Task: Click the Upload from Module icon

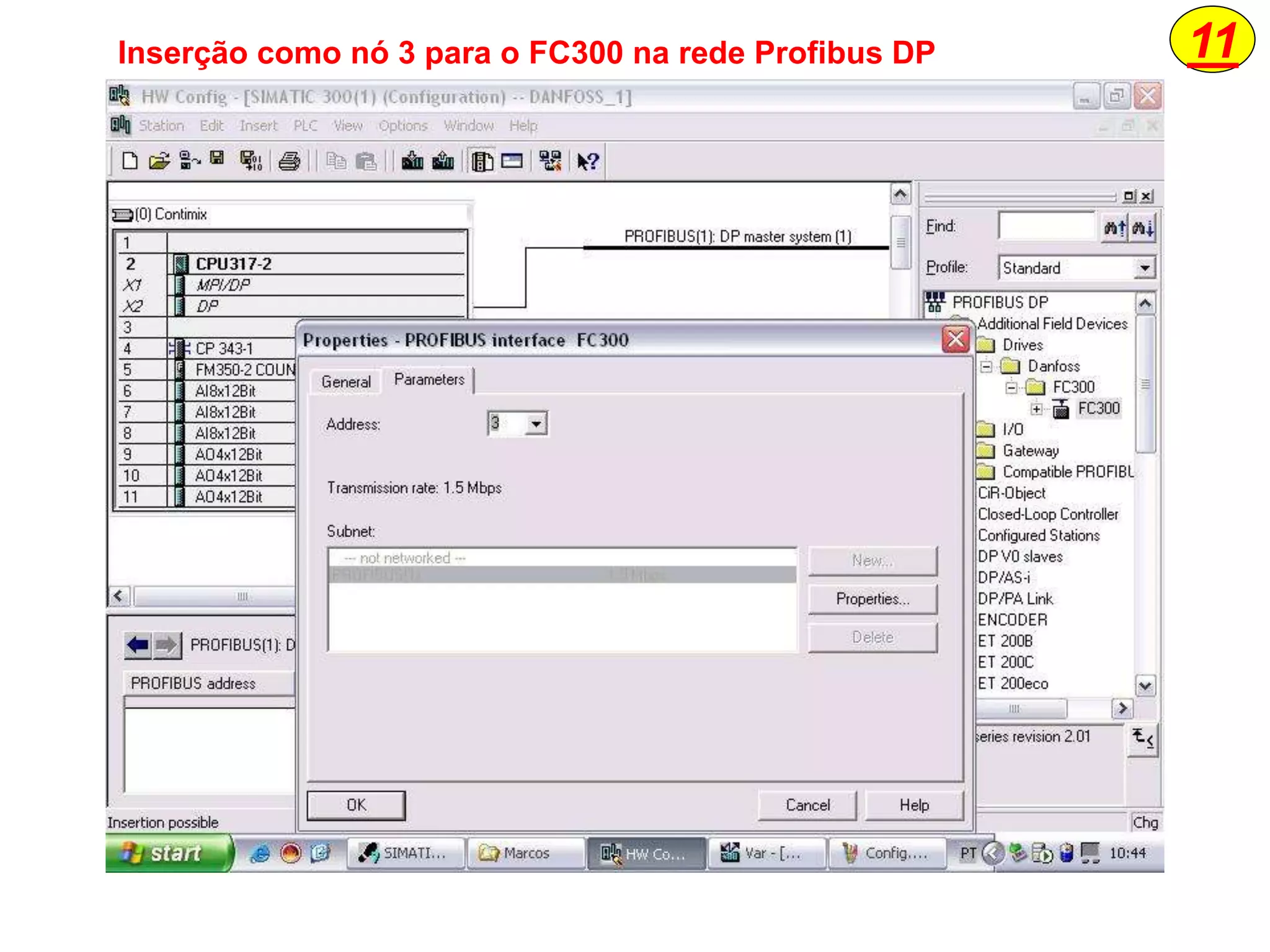Action: [x=443, y=161]
